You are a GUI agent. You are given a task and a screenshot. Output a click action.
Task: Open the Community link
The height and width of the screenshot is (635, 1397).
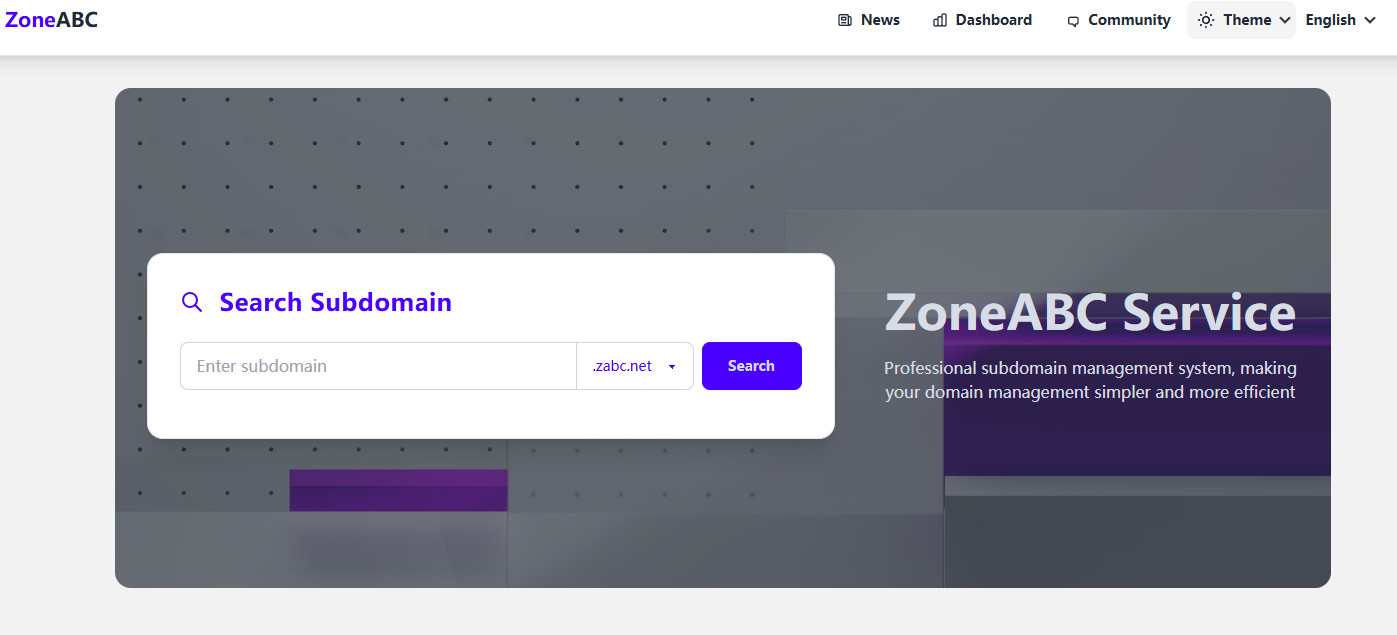tap(1118, 20)
